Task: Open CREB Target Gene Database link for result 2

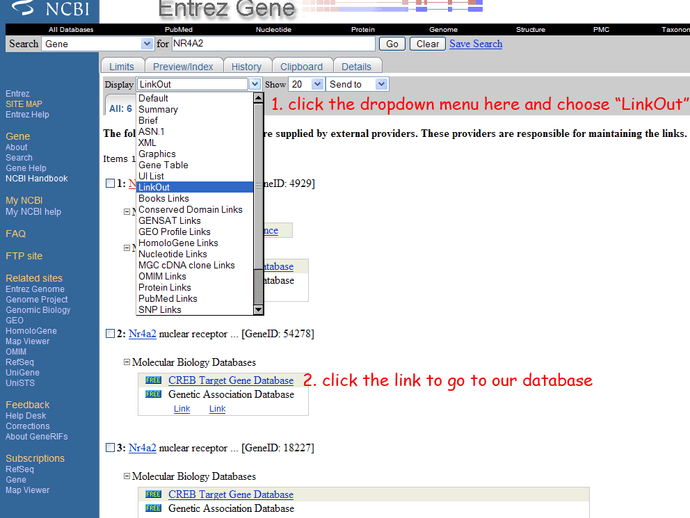Action: pos(231,380)
